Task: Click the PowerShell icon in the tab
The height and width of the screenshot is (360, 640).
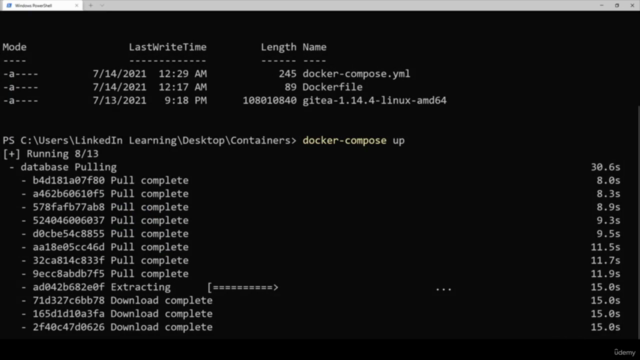Action: click(x=9, y=5)
